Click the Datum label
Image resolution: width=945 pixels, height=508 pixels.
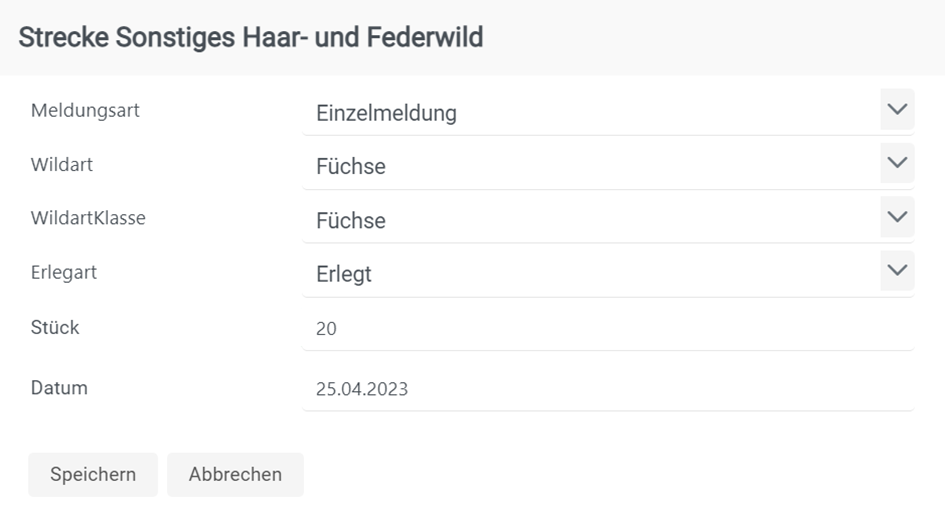59,388
